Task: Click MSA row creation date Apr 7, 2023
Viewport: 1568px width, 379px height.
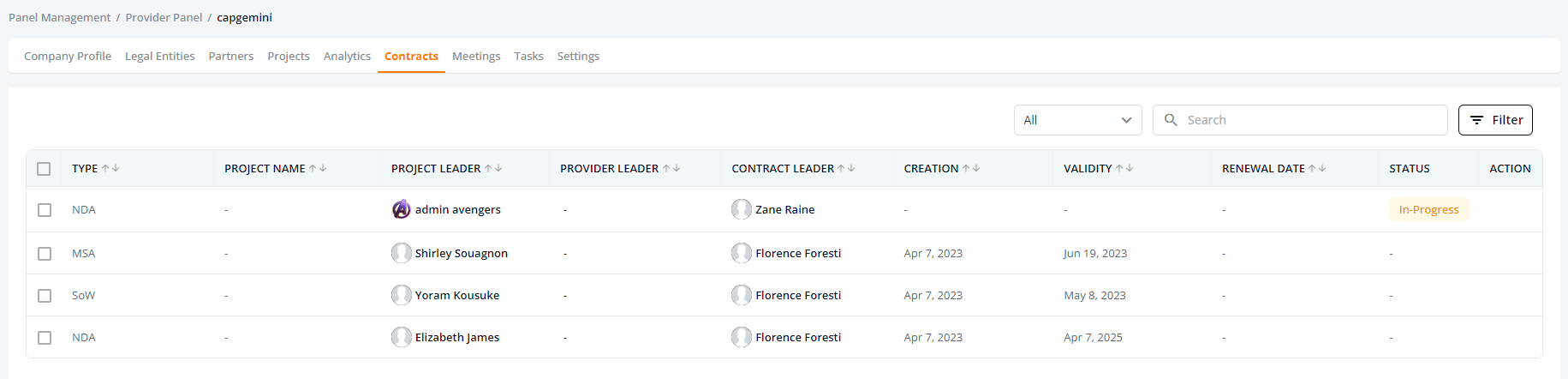Action: pos(933,253)
